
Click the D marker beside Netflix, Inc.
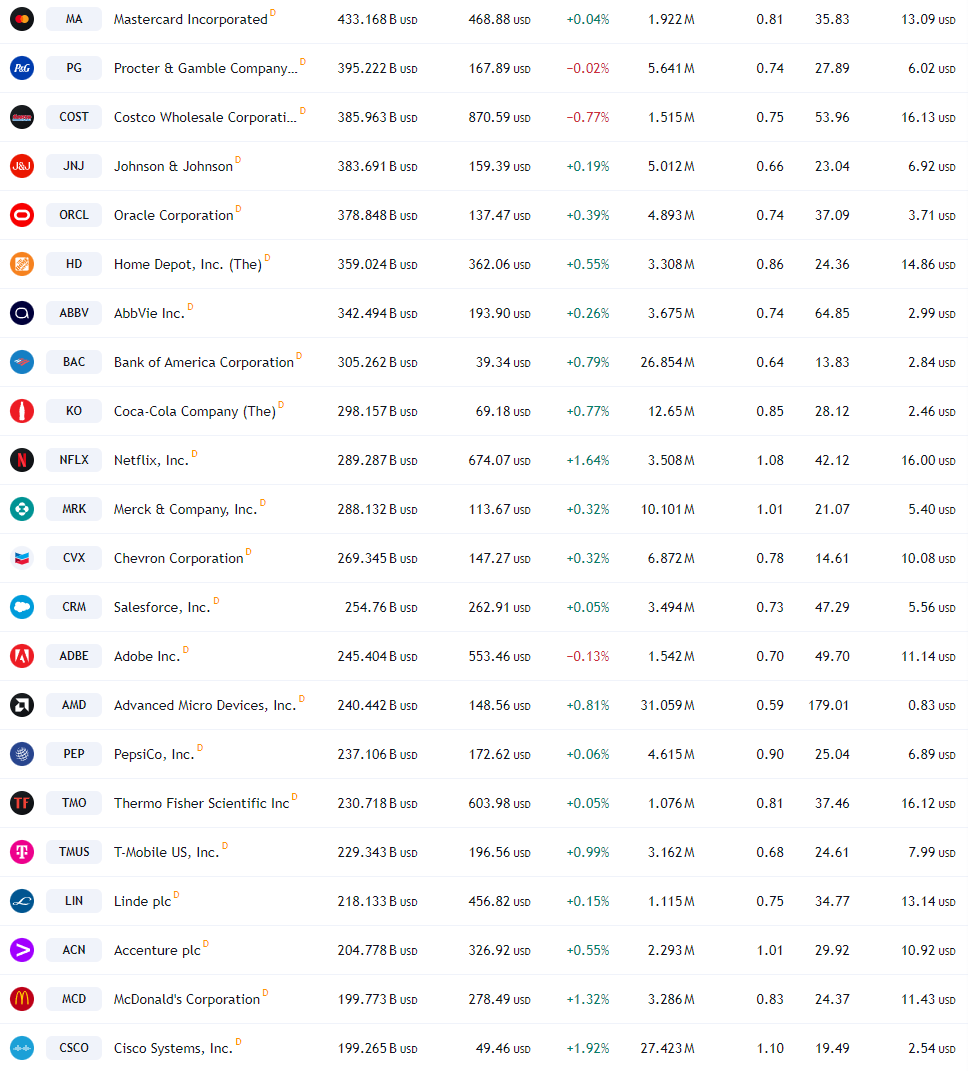coord(195,454)
